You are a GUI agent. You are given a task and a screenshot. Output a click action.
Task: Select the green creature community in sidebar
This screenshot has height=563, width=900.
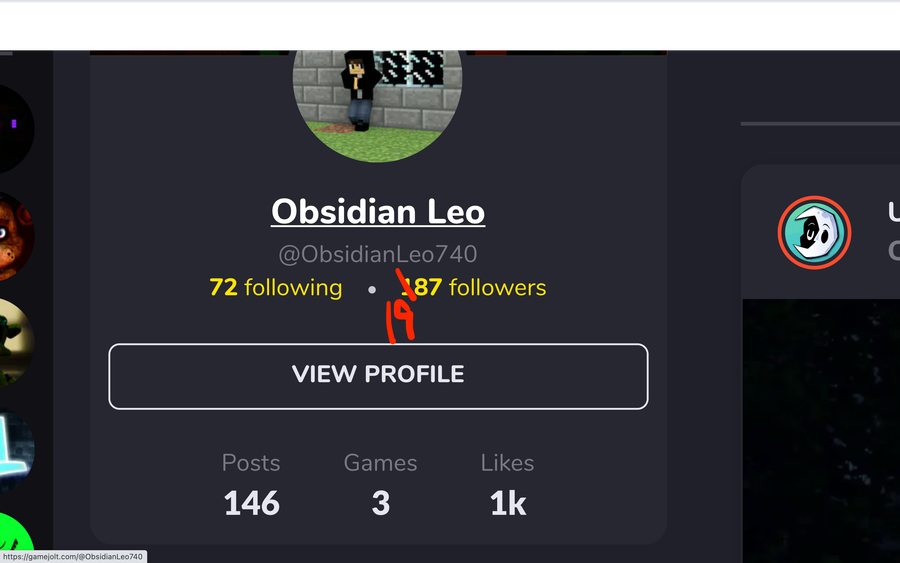point(14,343)
